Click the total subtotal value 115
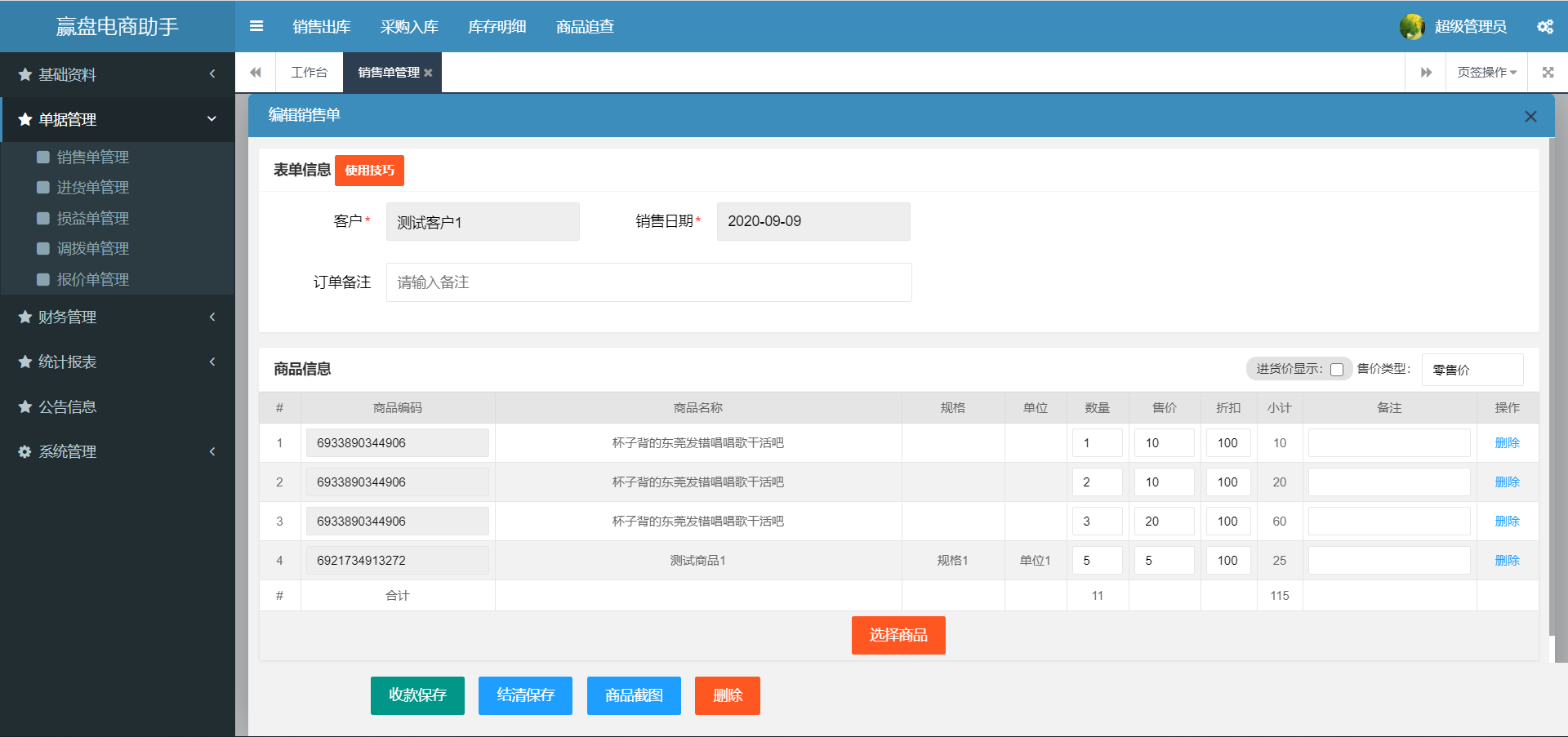1568x737 pixels. pyautogui.click(x=1280, y=596)
